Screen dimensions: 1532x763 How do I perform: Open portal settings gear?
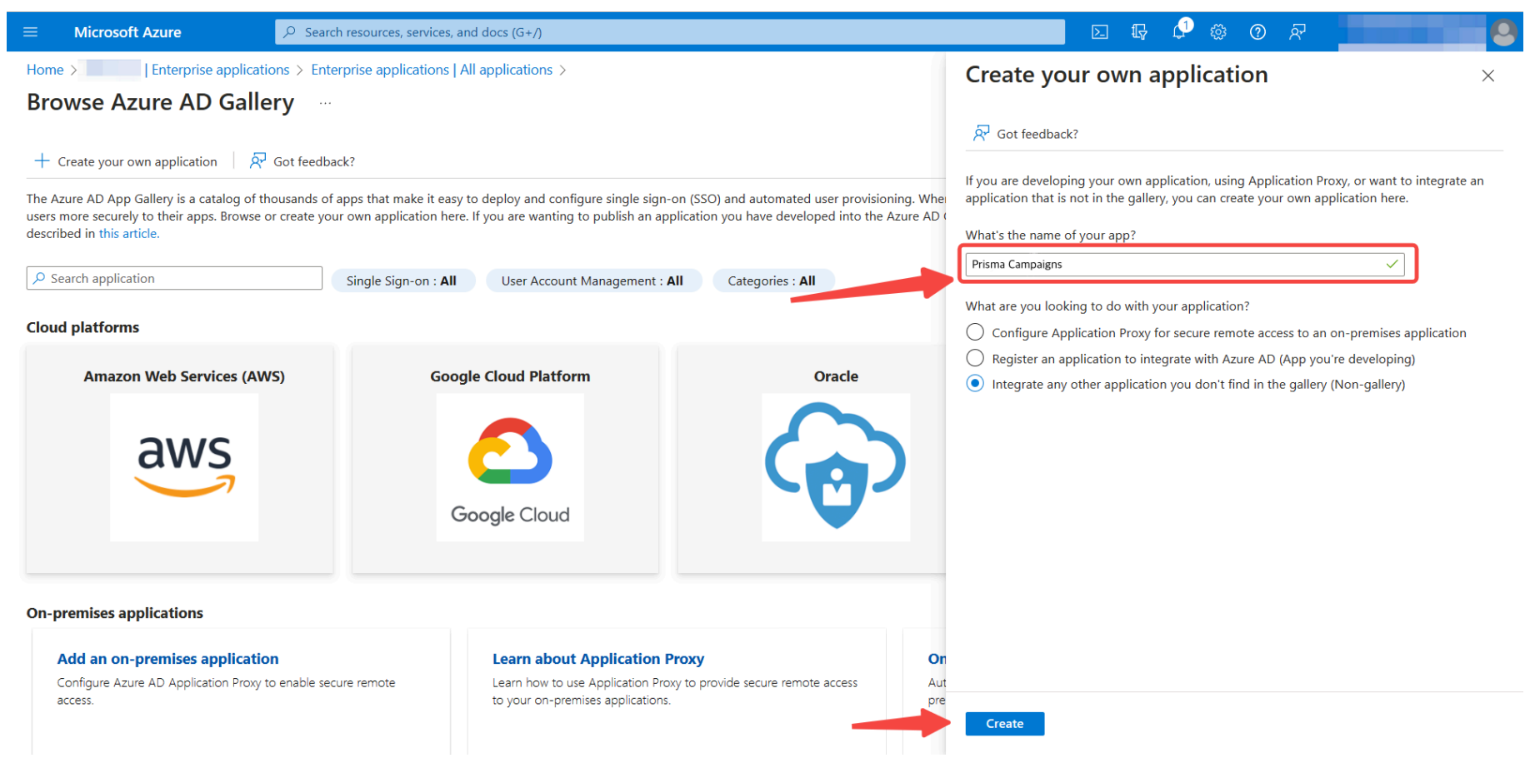(x=1218, y=32)
